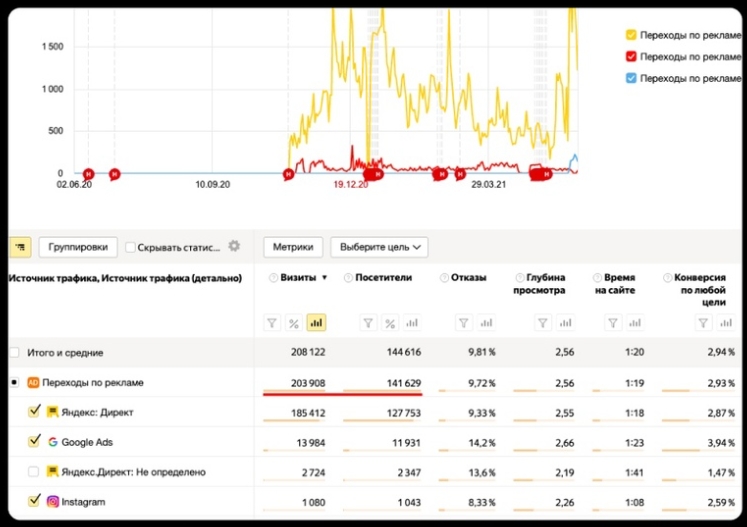747x527 pixels.
Task: Open the Выберите цель dropdown
Action: coord(379,247)
